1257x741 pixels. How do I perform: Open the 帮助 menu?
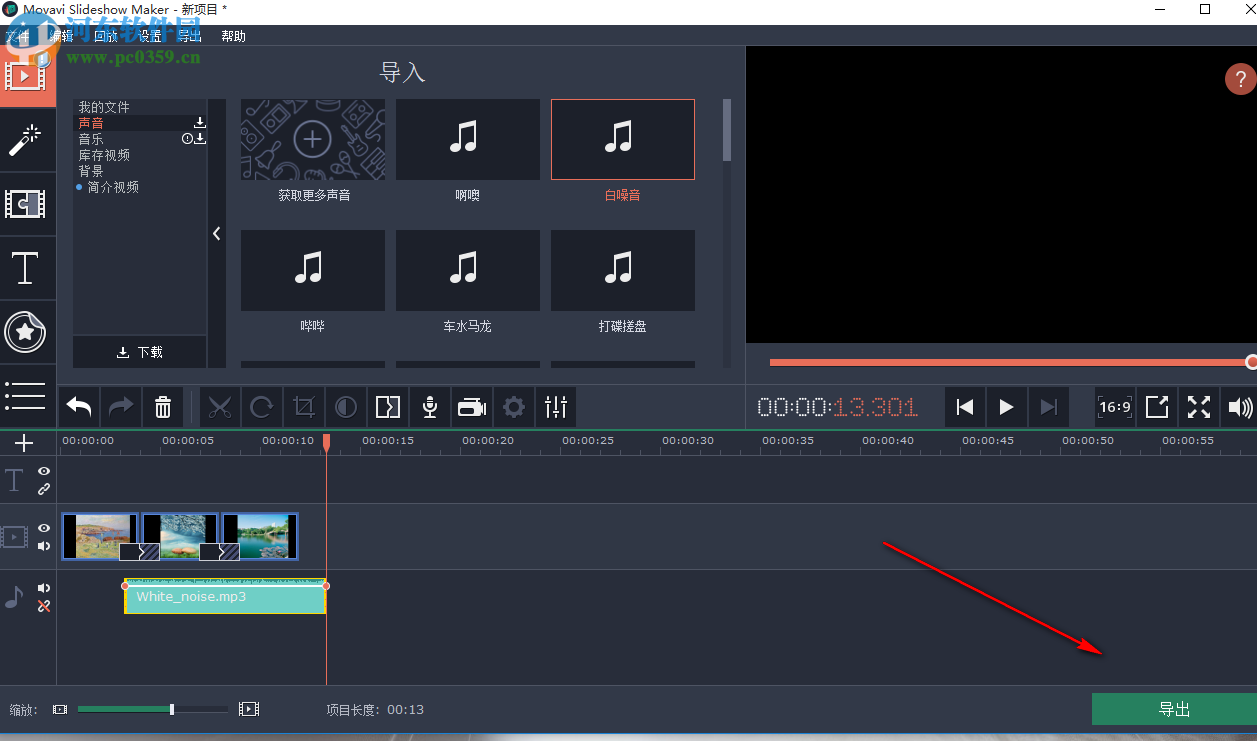232,35
